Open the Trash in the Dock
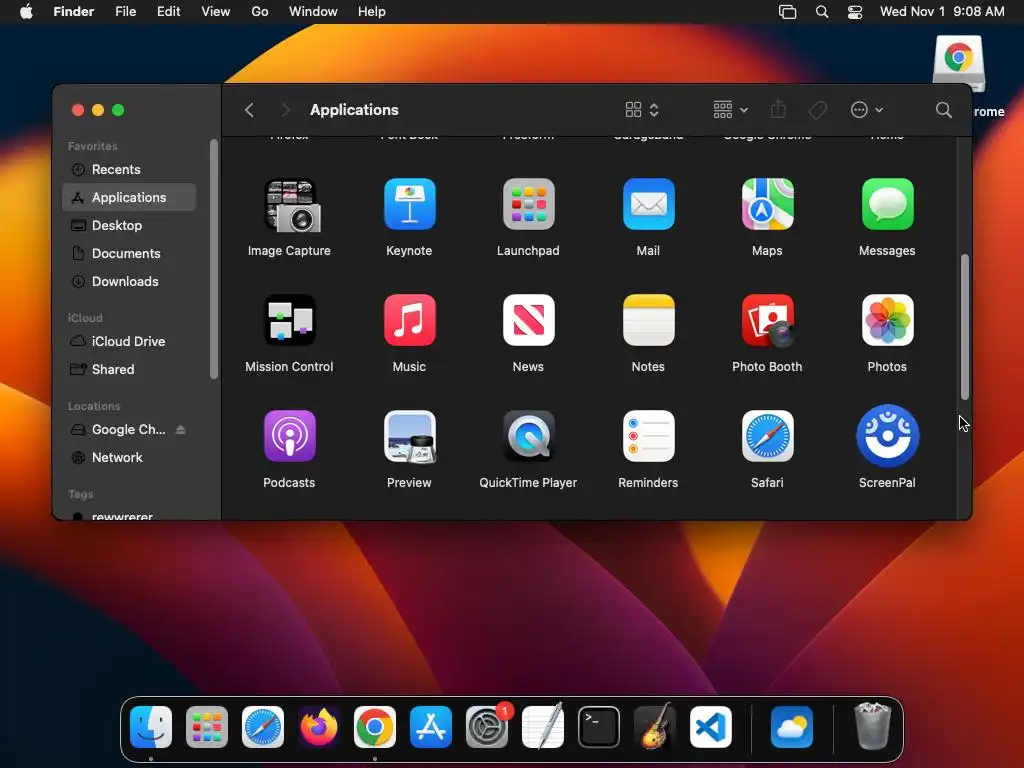Viewport: 1024px width, 768px height. coord(873,727)
